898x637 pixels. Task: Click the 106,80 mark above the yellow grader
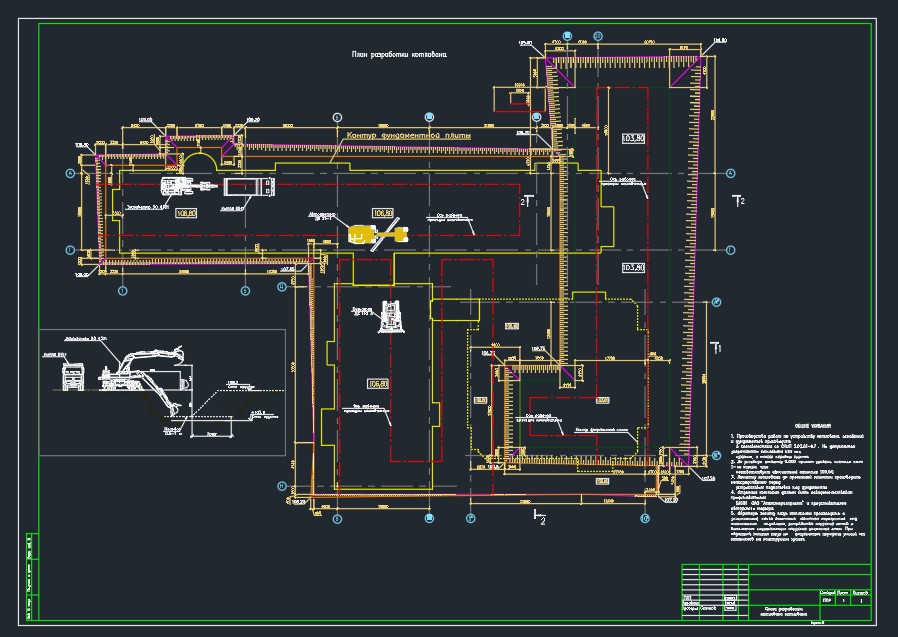coord(383,213)
